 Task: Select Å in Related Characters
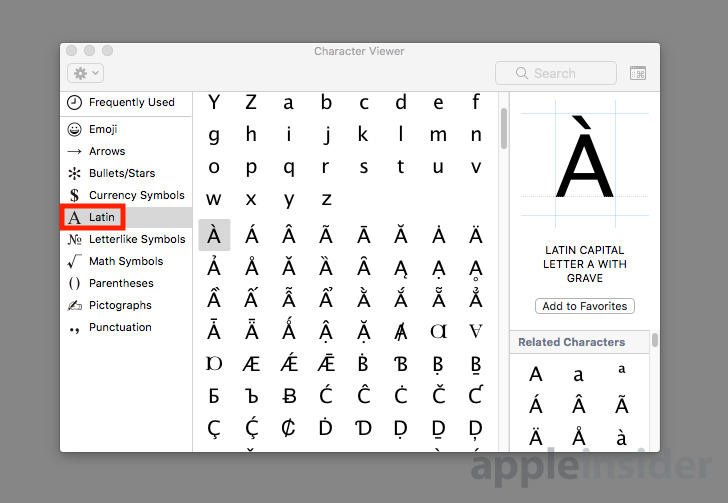click(579, 437)
